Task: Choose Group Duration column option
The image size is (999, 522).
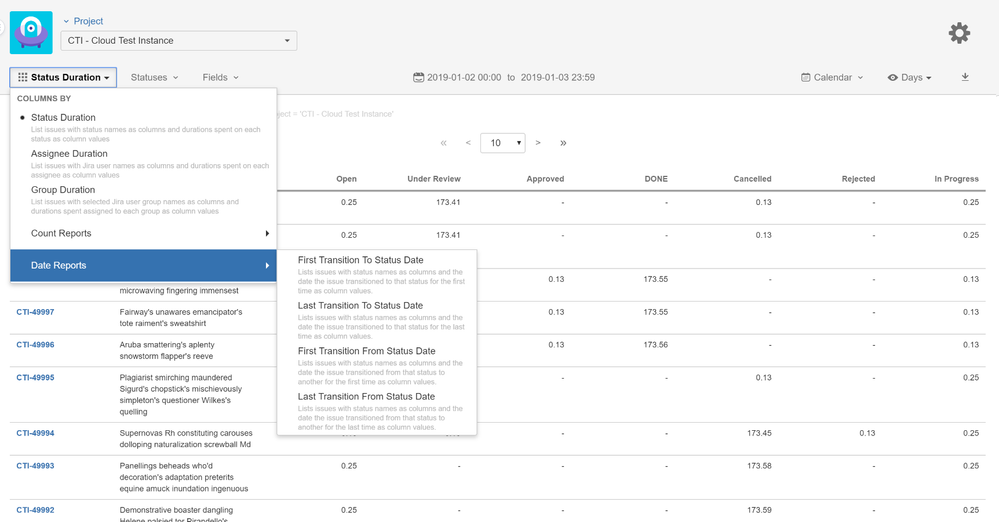Action: click(x=63, y=190)
